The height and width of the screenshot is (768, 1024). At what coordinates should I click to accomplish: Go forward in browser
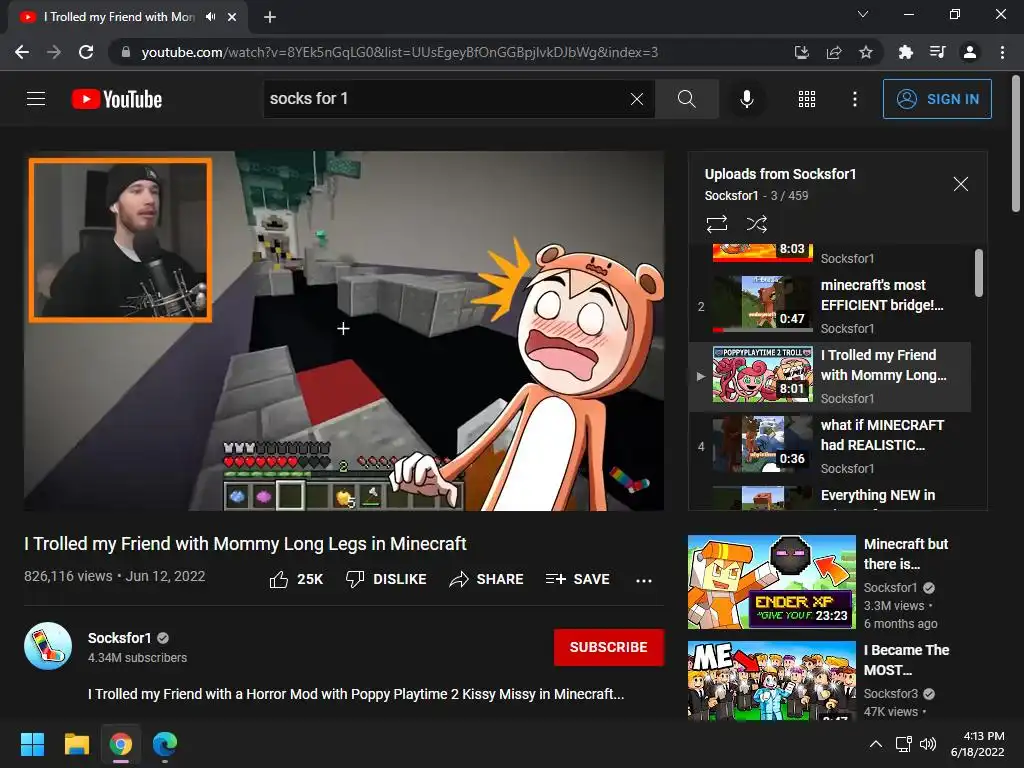coord(54,52)
